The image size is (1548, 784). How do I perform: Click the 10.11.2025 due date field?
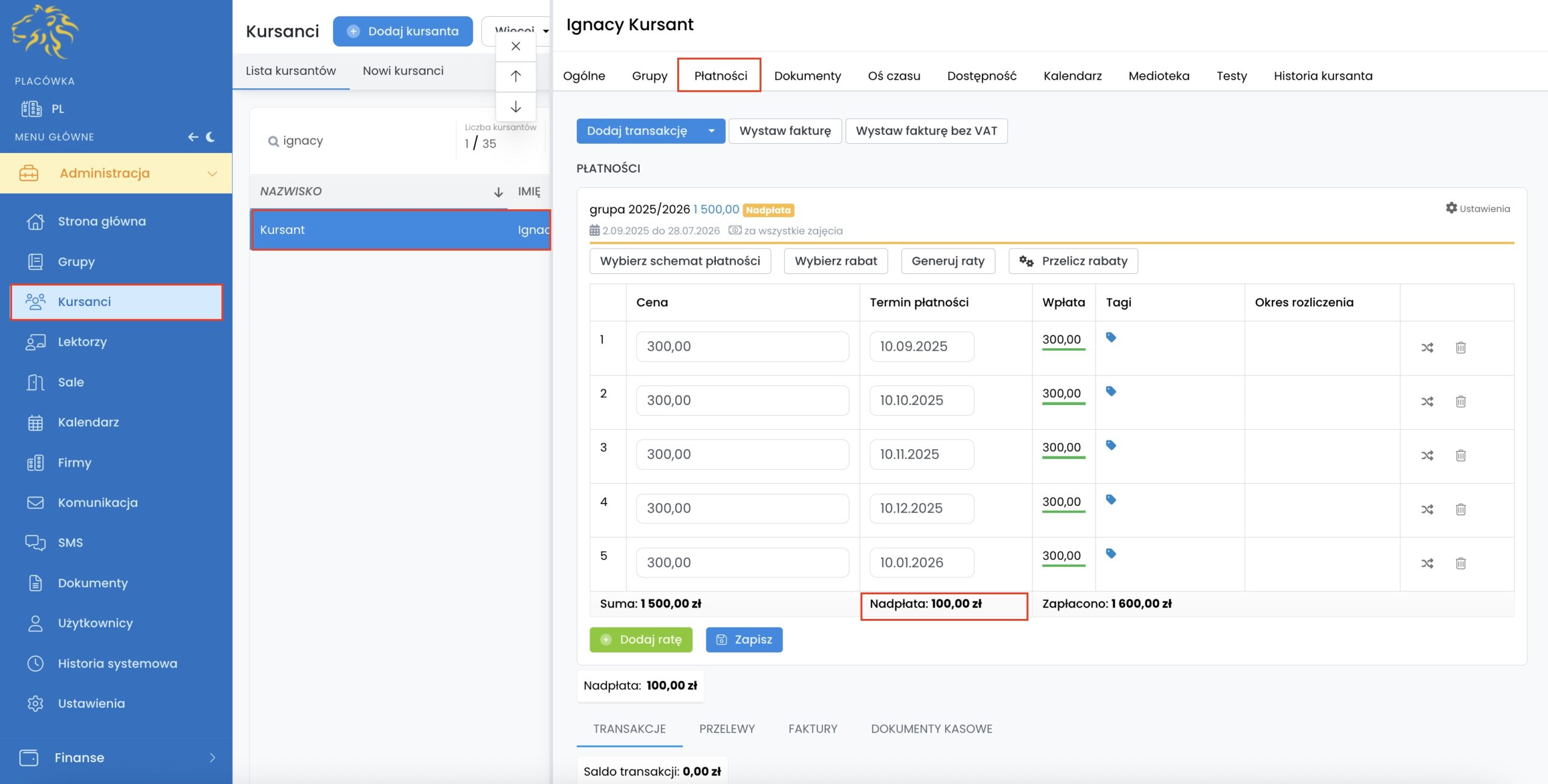[921, 455]
